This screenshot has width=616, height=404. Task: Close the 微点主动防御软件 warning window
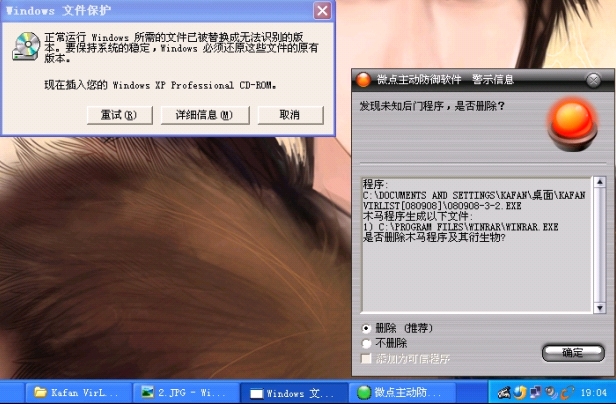tap(593, 81)
